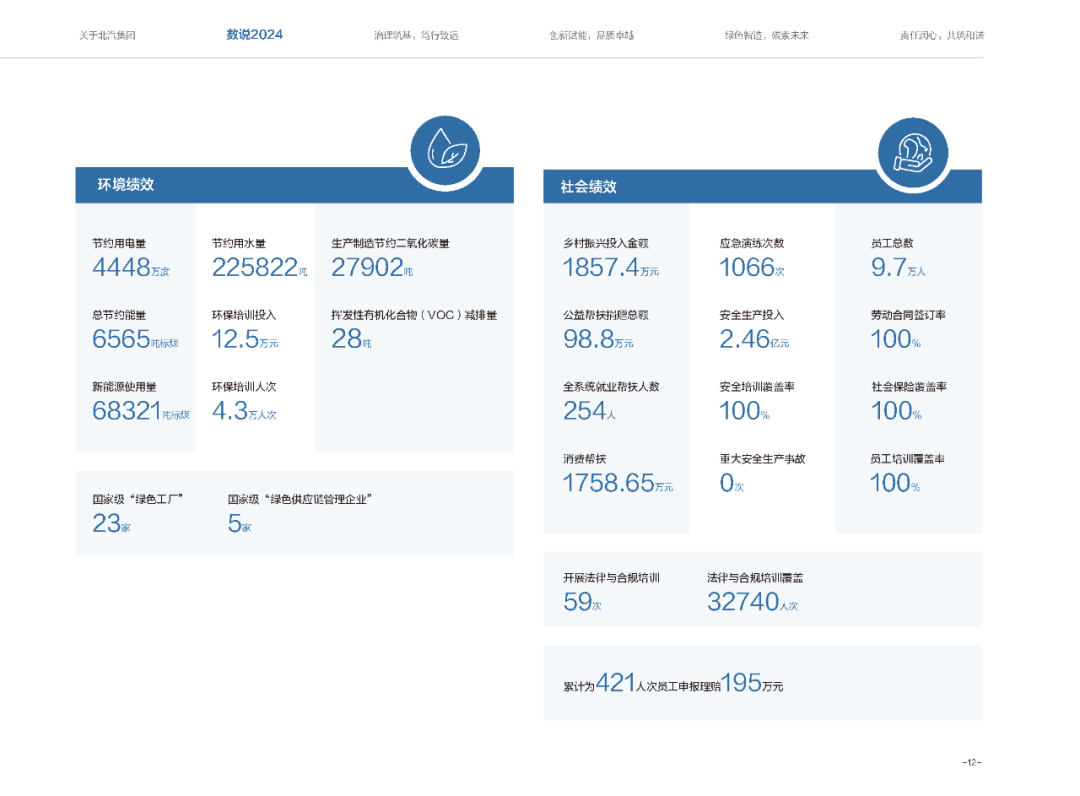Screen dimensions: 1080x796
Task: Click the 劳动合同签订率 label
Action: 908,315
